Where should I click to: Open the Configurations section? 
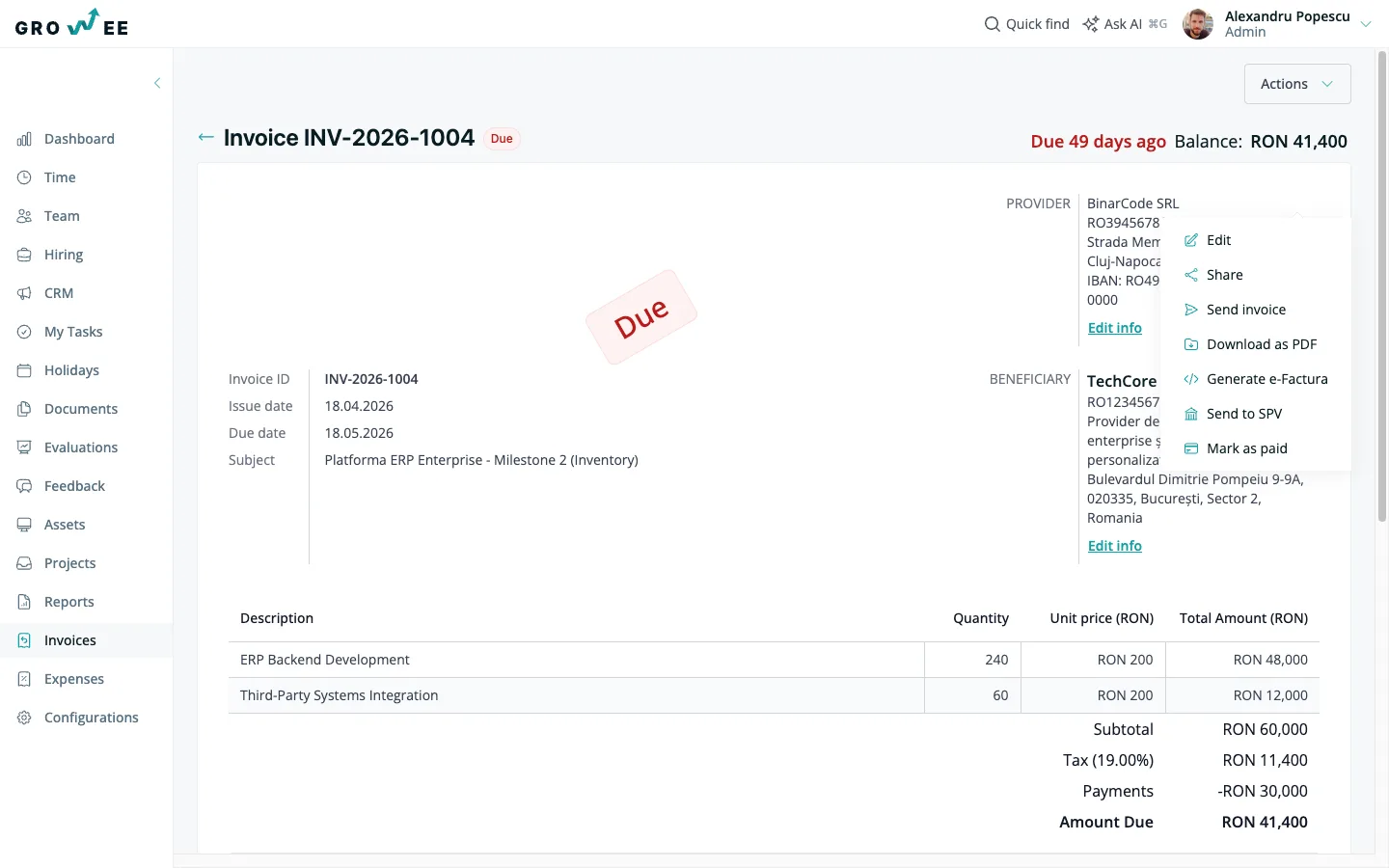(92, 718)
